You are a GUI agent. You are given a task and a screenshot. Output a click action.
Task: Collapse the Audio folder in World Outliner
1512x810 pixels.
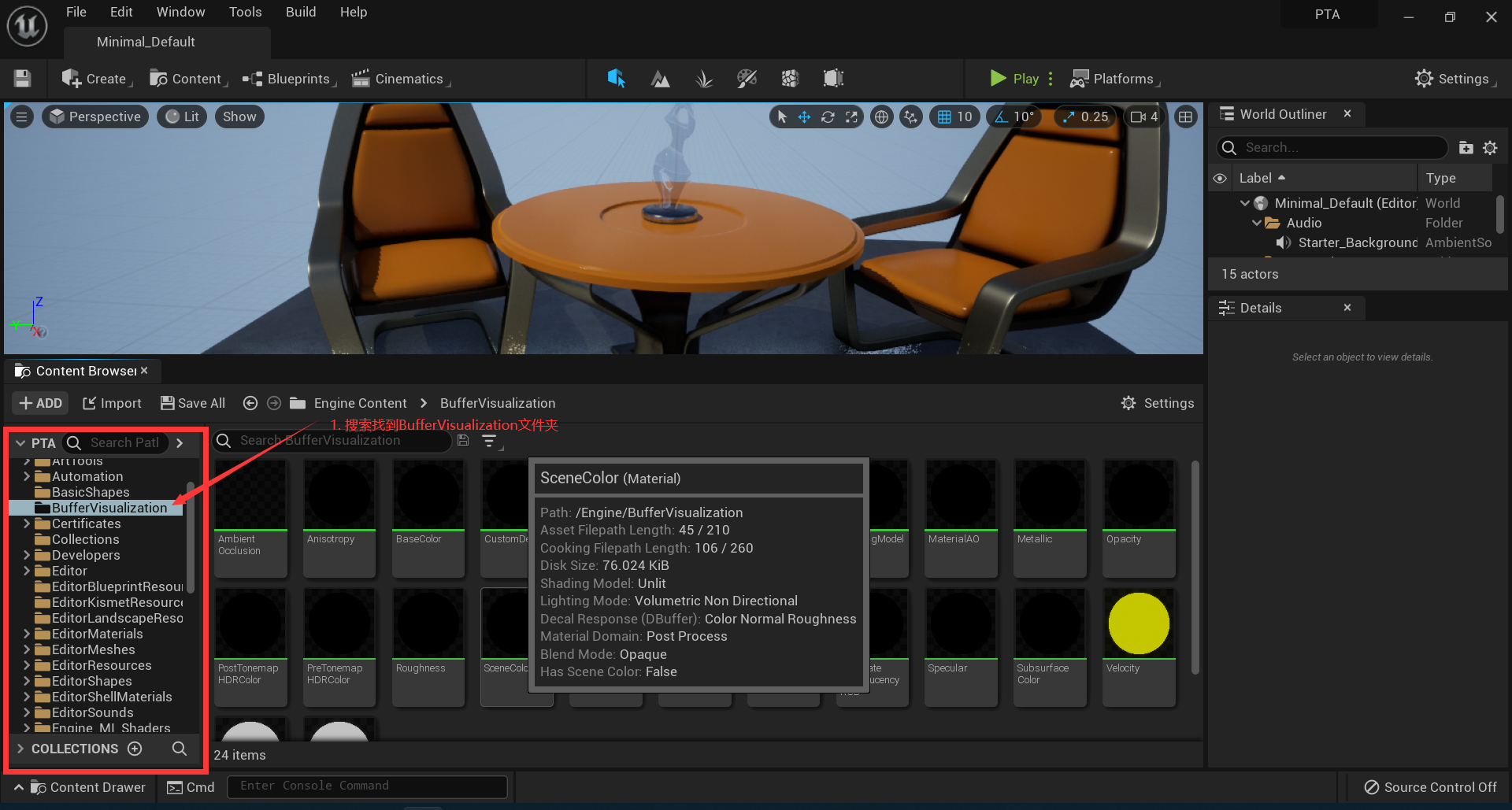[1256, 223]
